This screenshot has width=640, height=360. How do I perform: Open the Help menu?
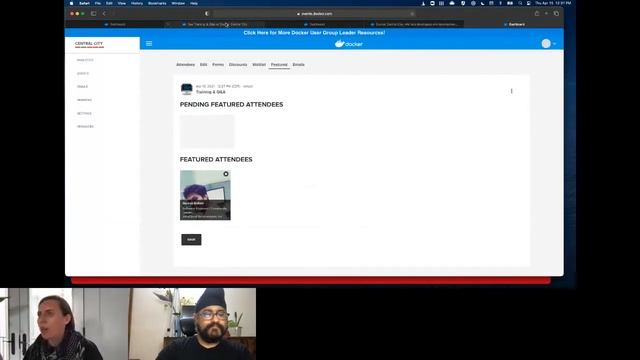(194, 3)
